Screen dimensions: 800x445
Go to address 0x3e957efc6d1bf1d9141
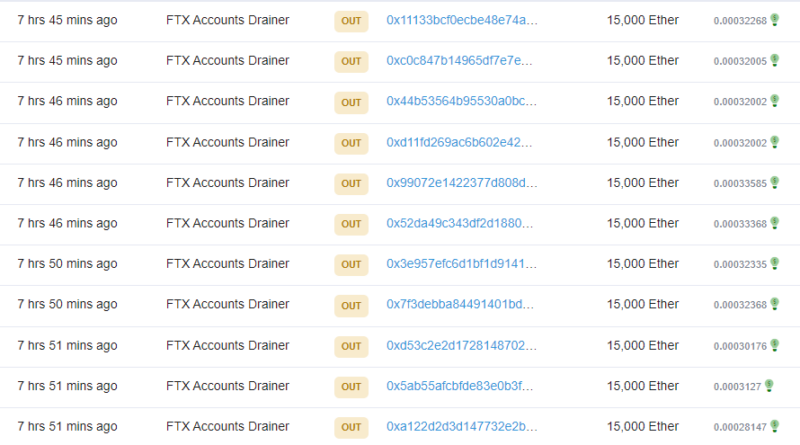pyautogui.click(x=461, y=264)
